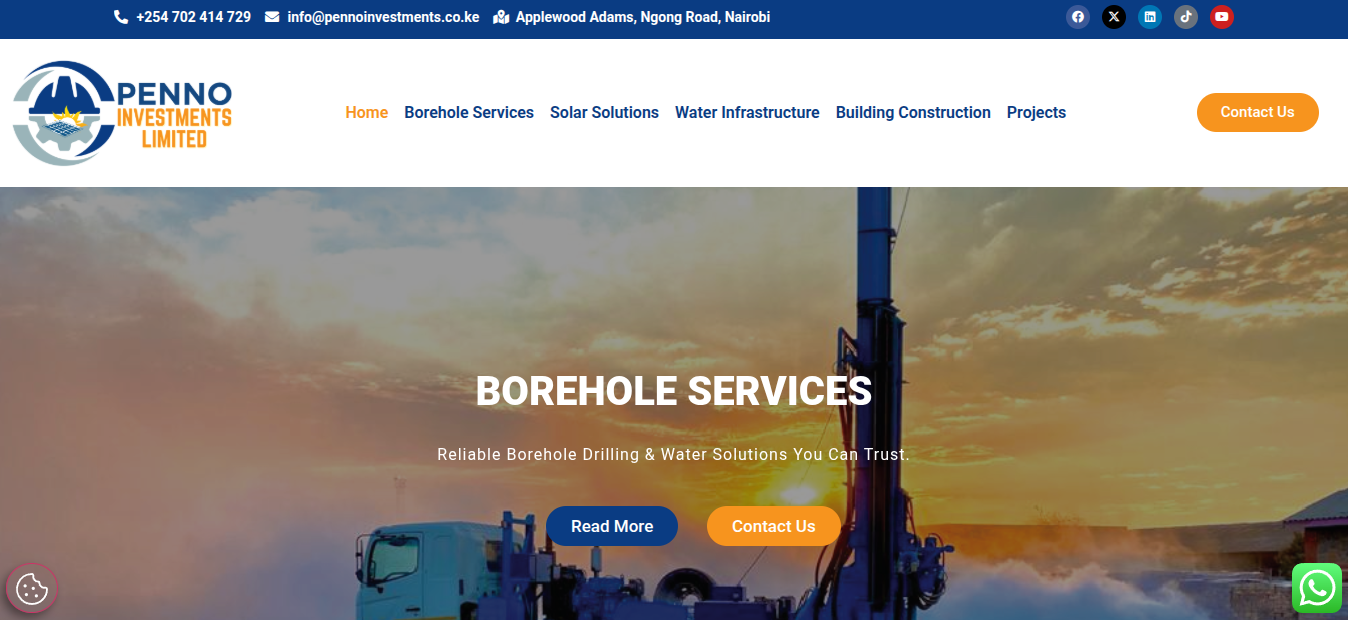Click info@pennoinvestments.co.ke email link
Screen dimensions: 1348x620
tap(383, 17)
